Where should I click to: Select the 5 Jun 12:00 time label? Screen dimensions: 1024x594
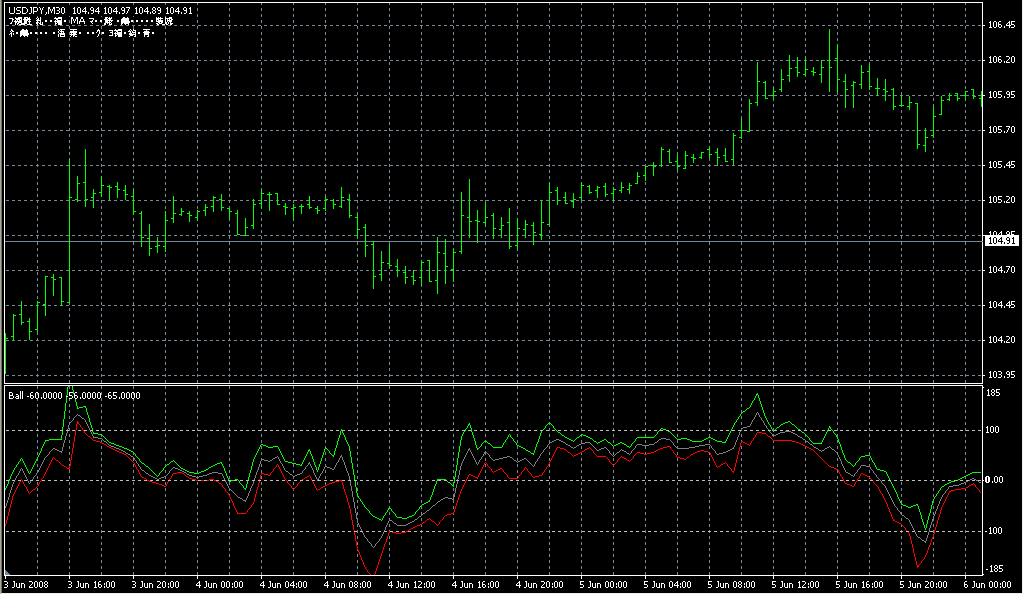pos(795,585)
